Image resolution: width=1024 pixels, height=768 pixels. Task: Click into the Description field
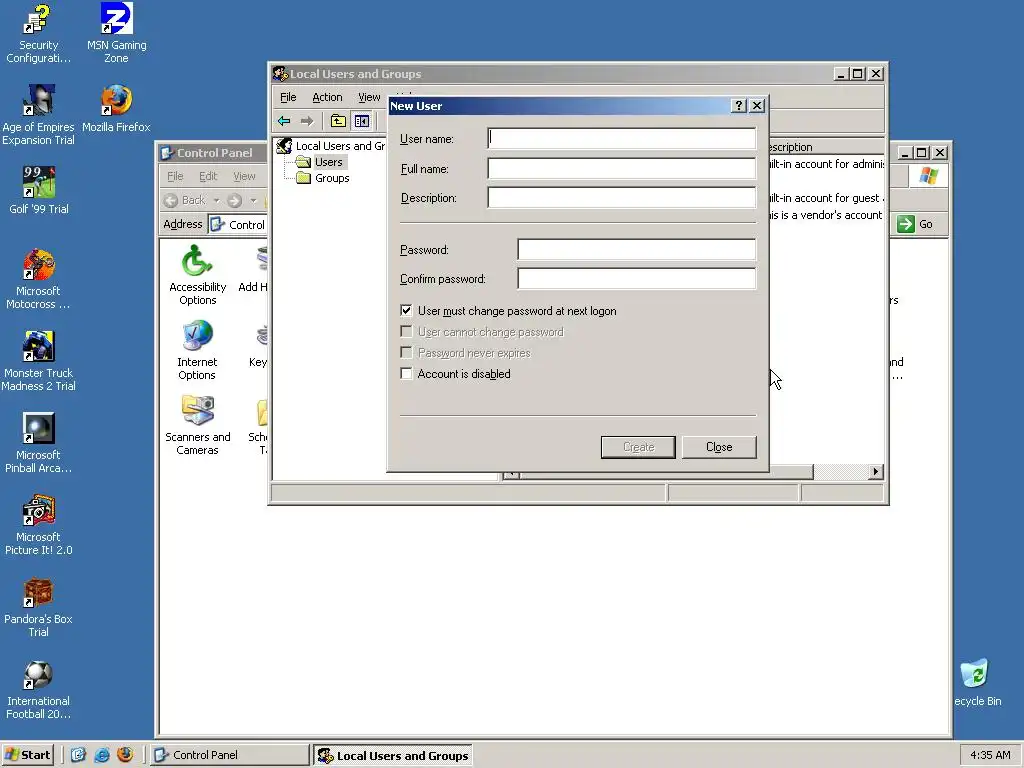(622, 198)
